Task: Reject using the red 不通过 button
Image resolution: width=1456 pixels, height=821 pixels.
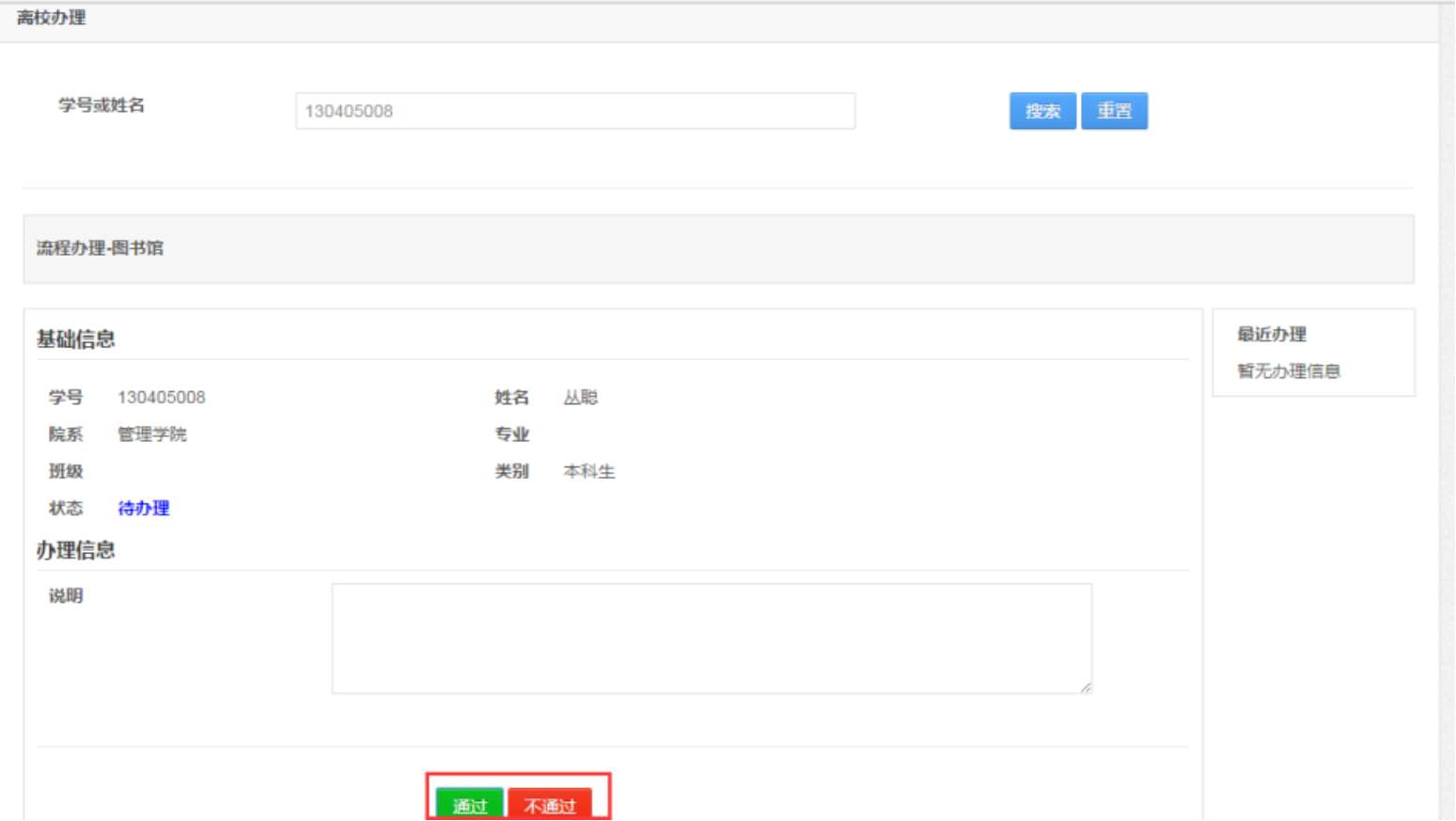Action: tap(550, 804)
